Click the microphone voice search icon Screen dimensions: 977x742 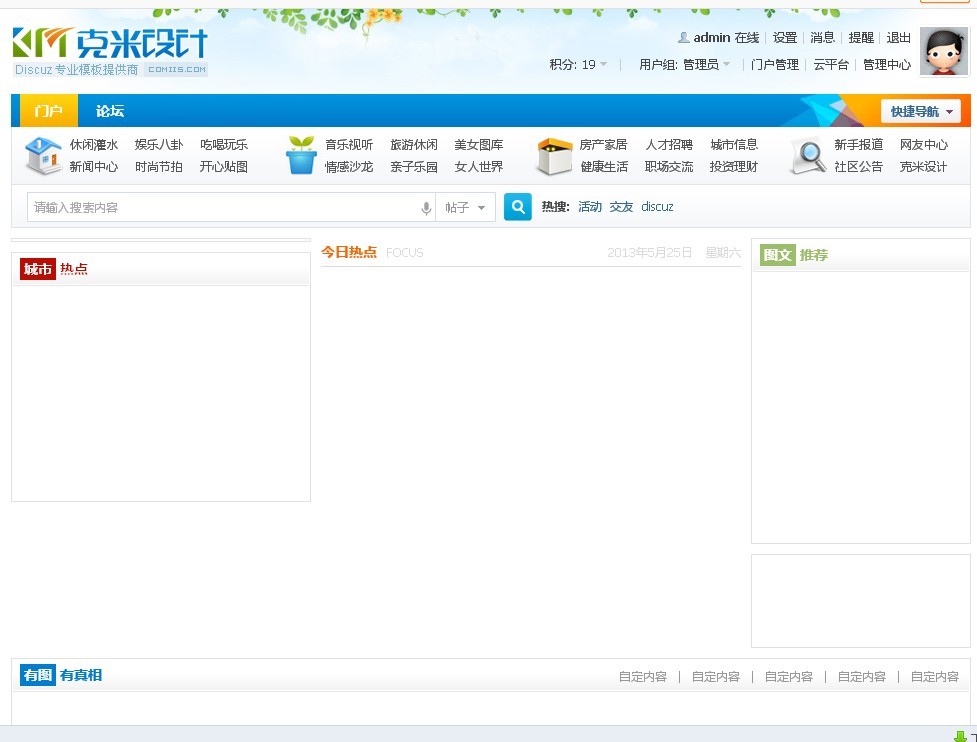426,208
